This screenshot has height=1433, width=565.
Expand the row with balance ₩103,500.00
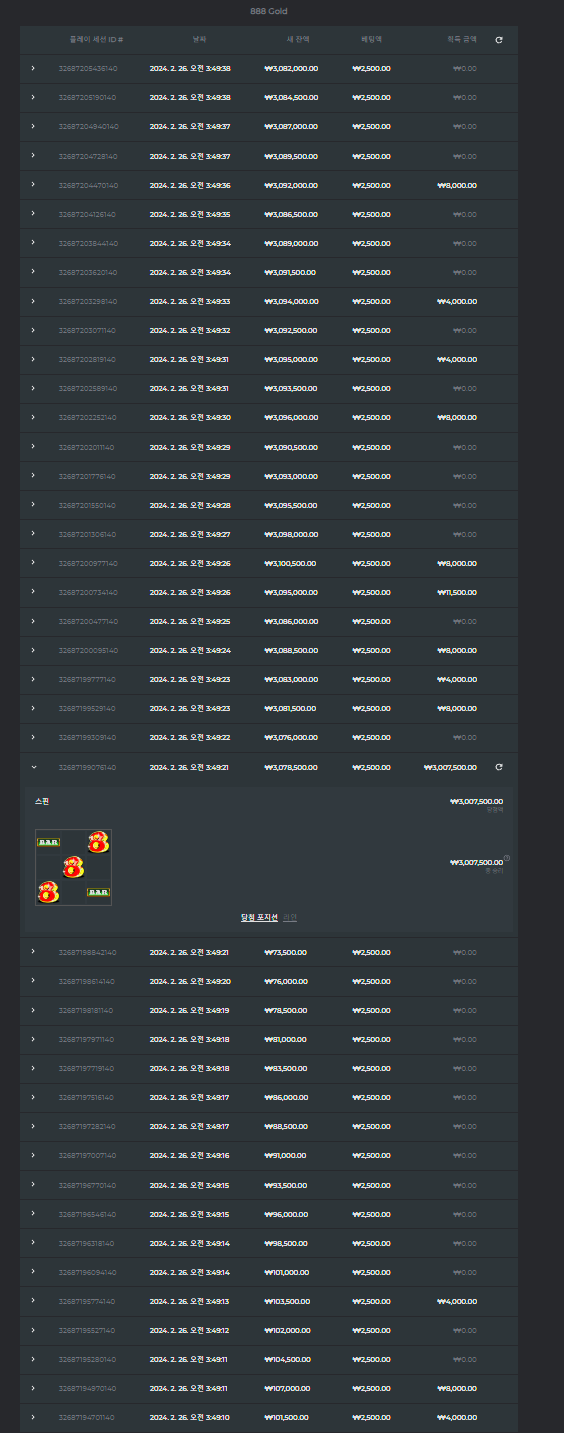pos(33,1301)
